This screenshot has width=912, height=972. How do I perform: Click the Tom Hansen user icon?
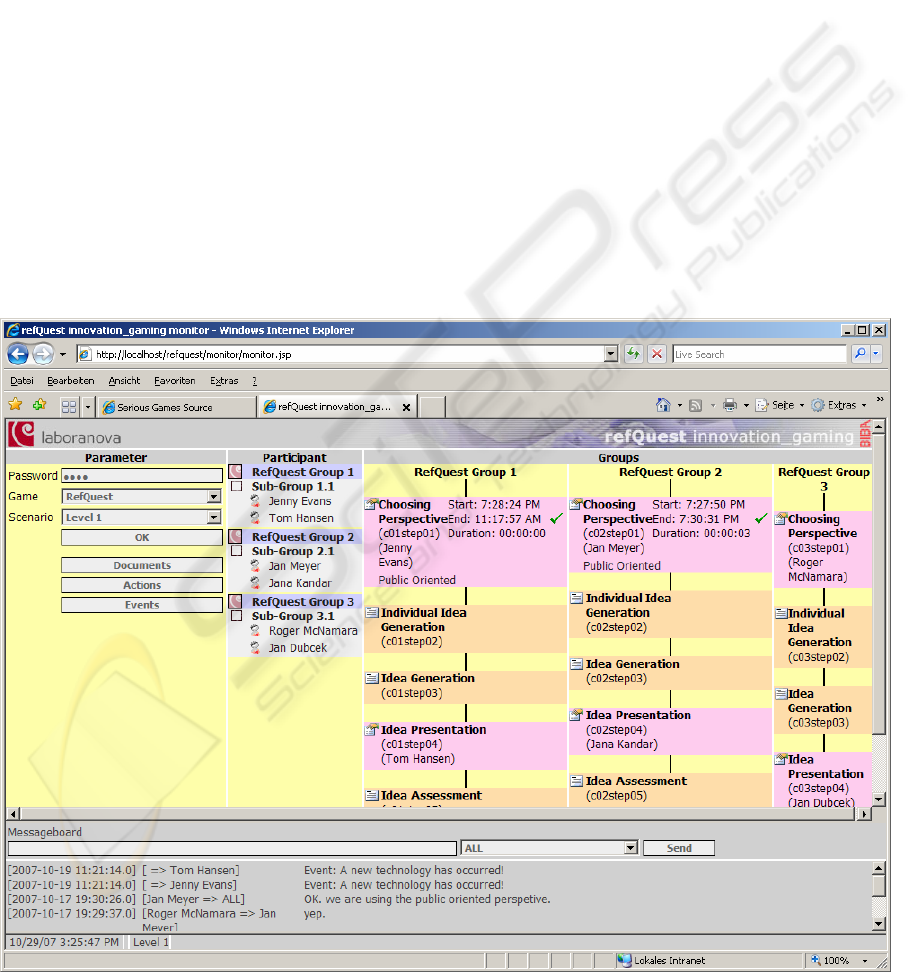pos(256,518)
